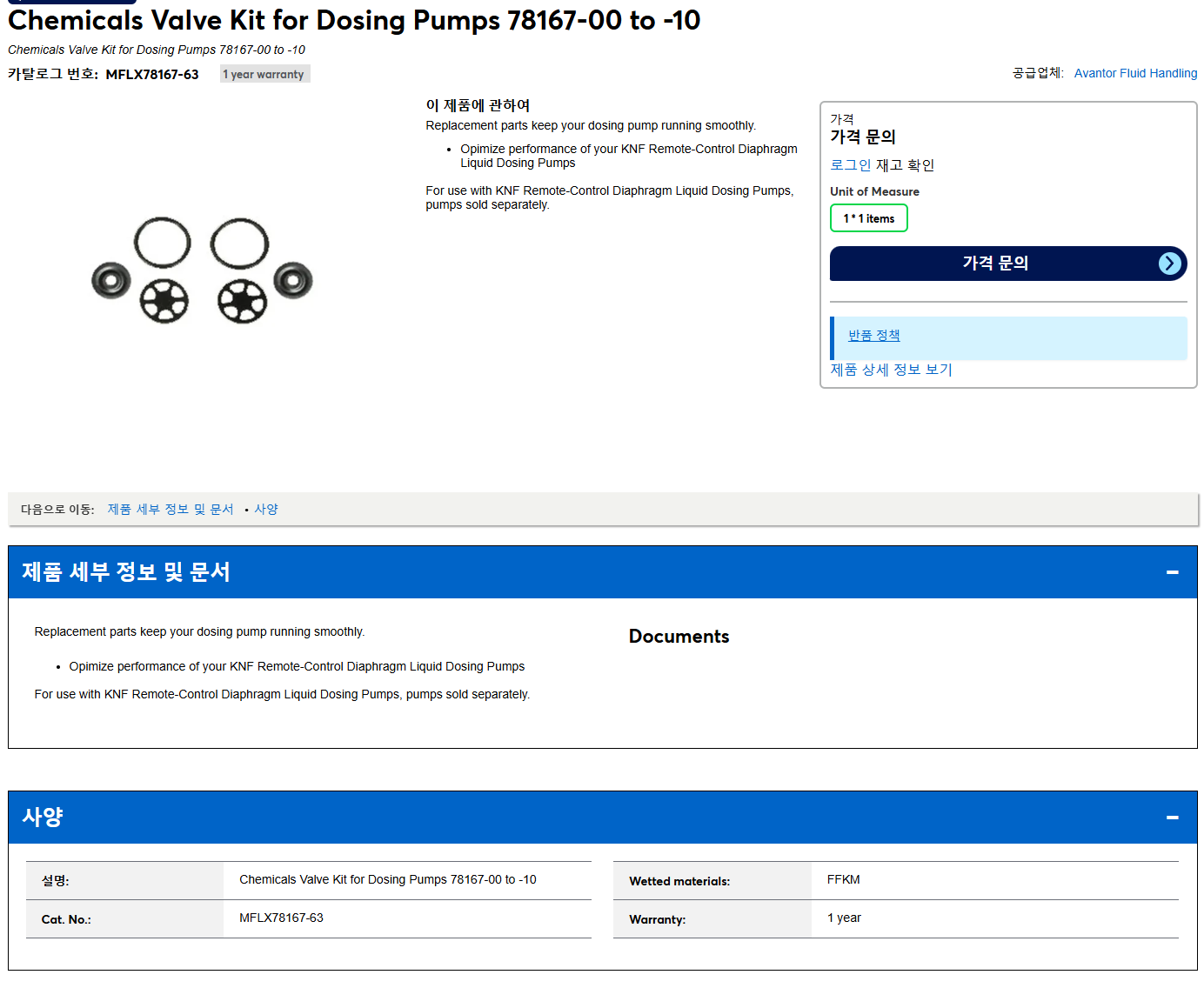Click the Warranty: label in the specs table
This screenshot has height=988, width=1204.
pos(657,919)
